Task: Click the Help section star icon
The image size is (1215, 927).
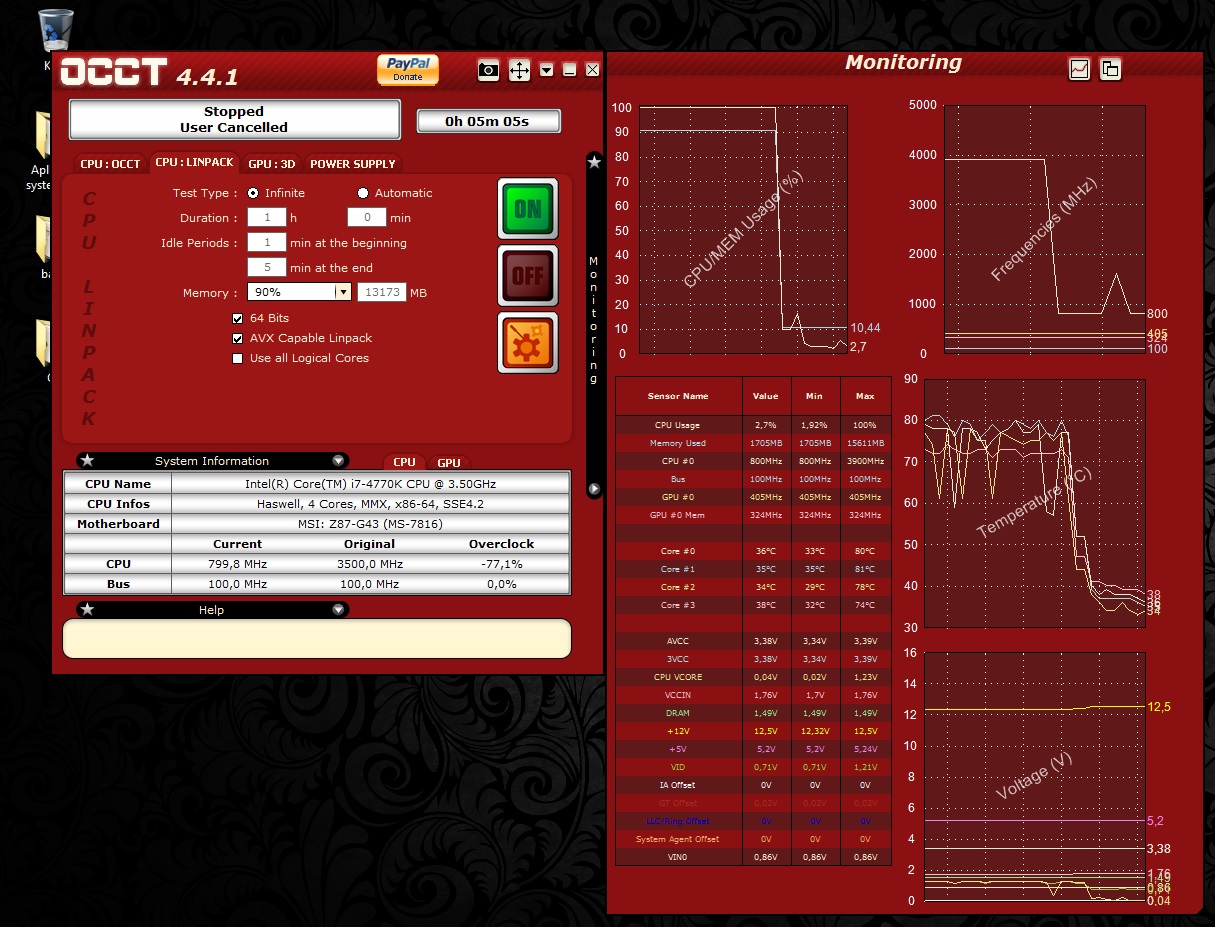Action: click(x=87, y=609)
